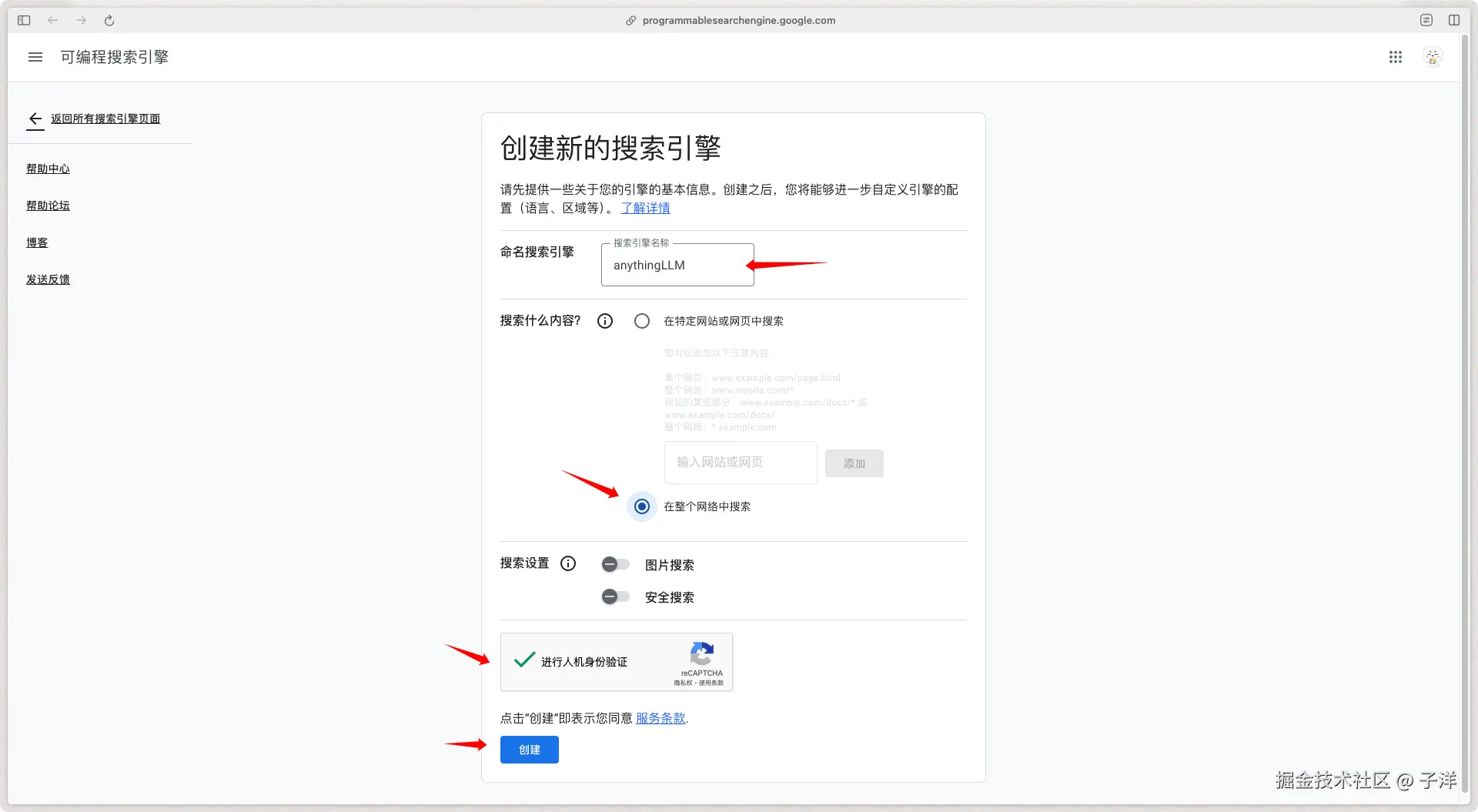Viewport: 1478px width, 812px height.
Task: Open the 服务条款 terms link
Action: [x=660, y=718]
